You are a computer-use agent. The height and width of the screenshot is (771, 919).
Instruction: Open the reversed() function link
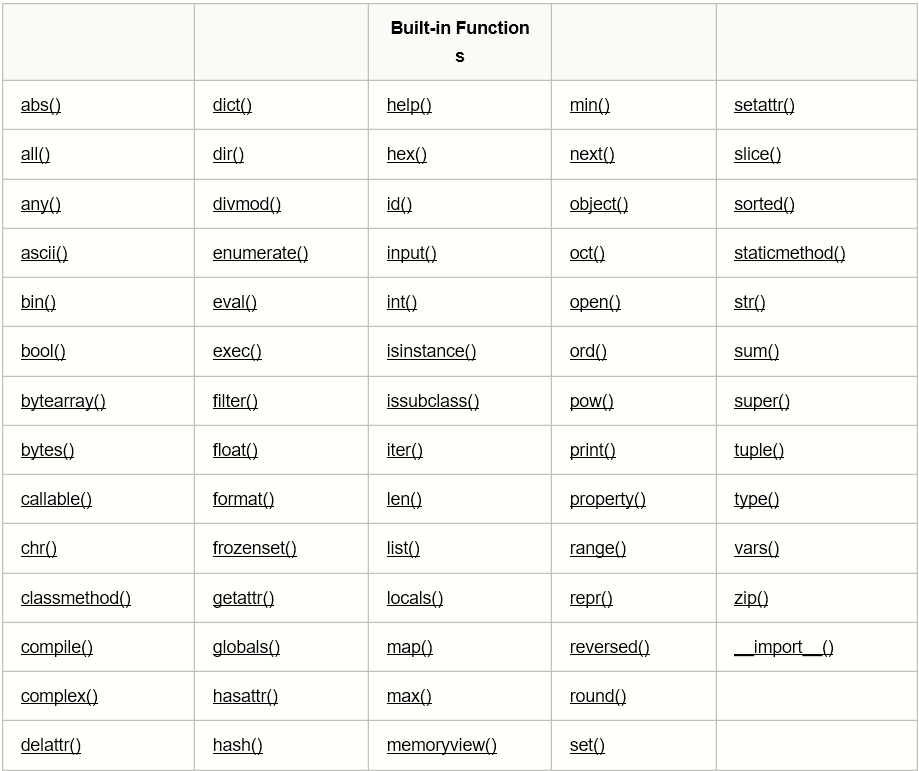point(609,647)
